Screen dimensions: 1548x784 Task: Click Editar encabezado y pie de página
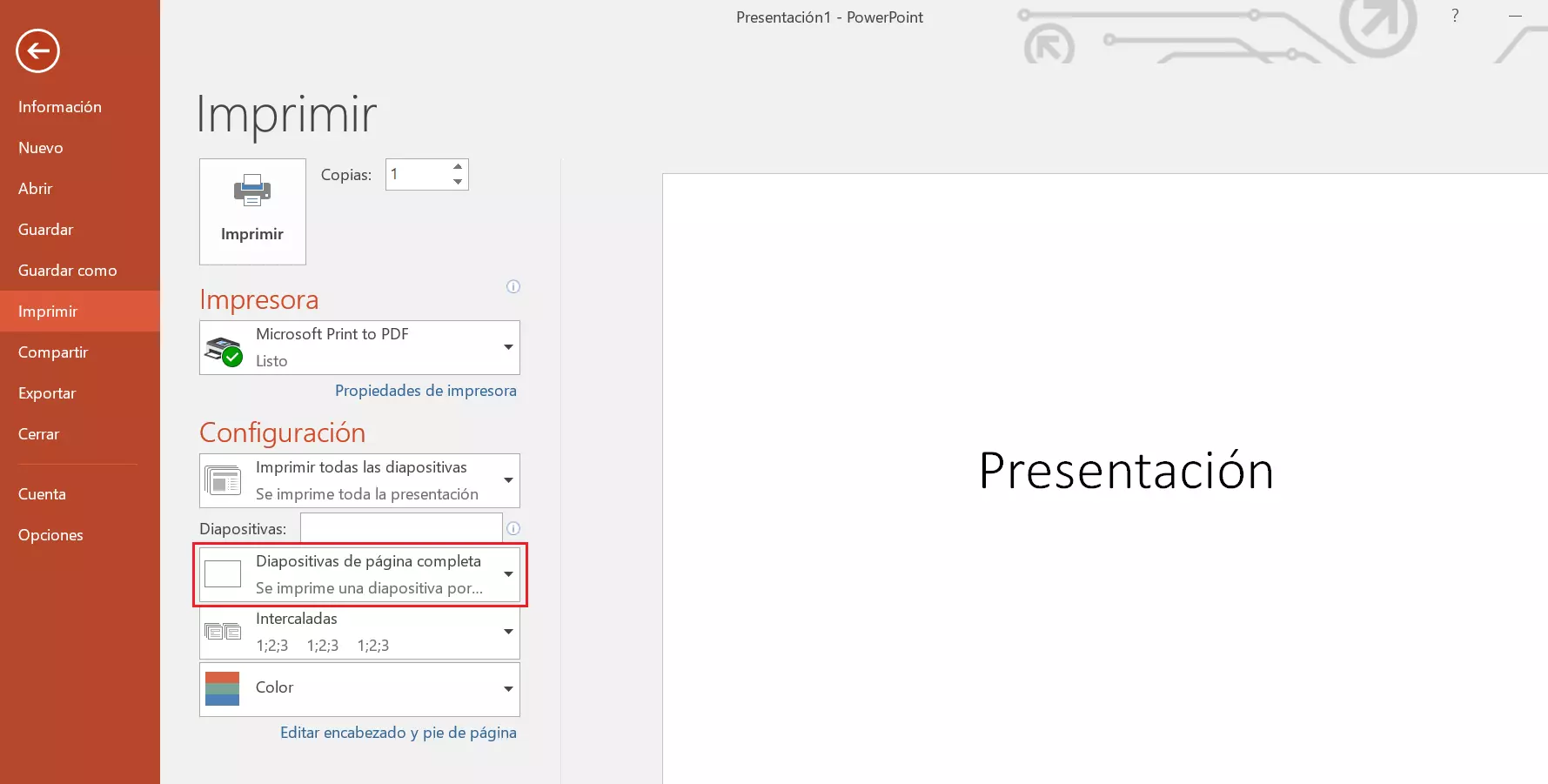tap(399, 733)
